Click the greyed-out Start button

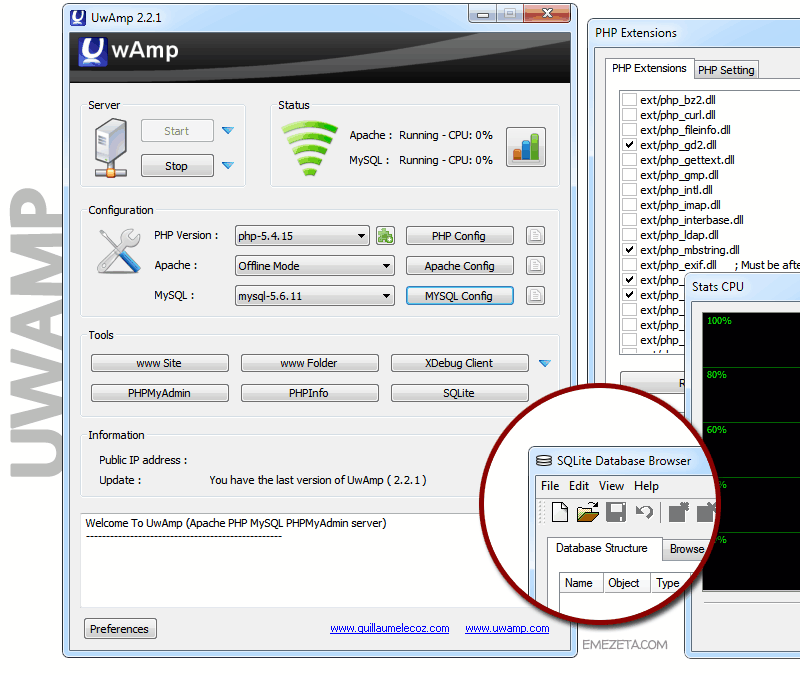[x=177, y=131]
